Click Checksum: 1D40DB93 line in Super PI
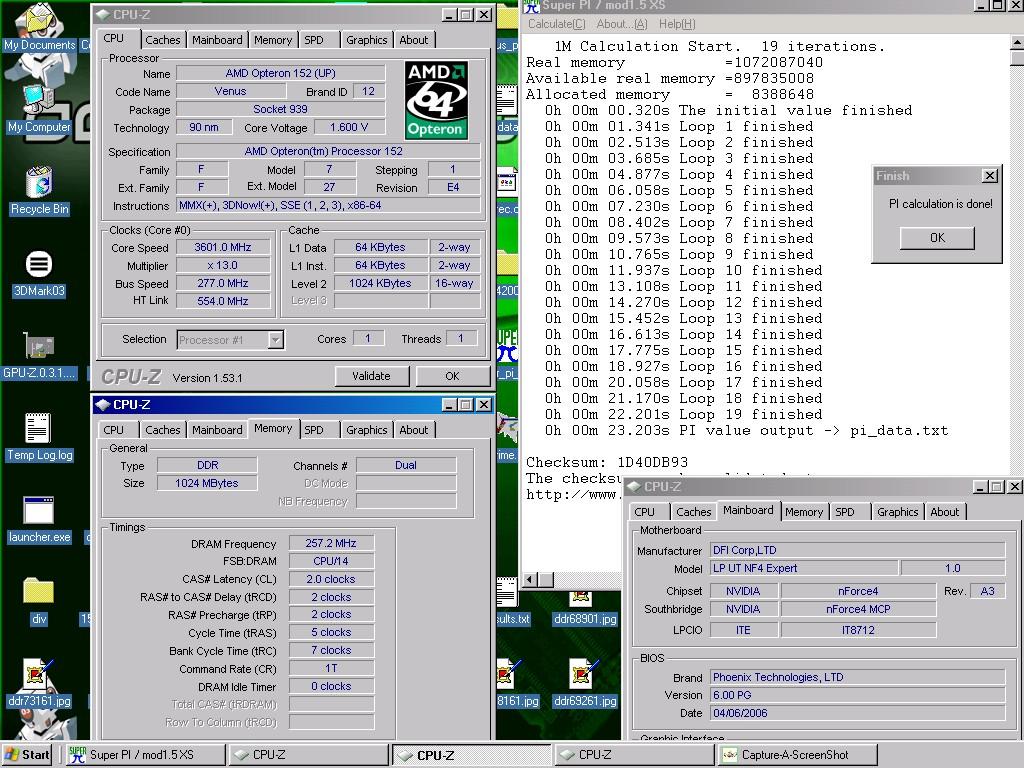1024x768 pixels. 607,462
